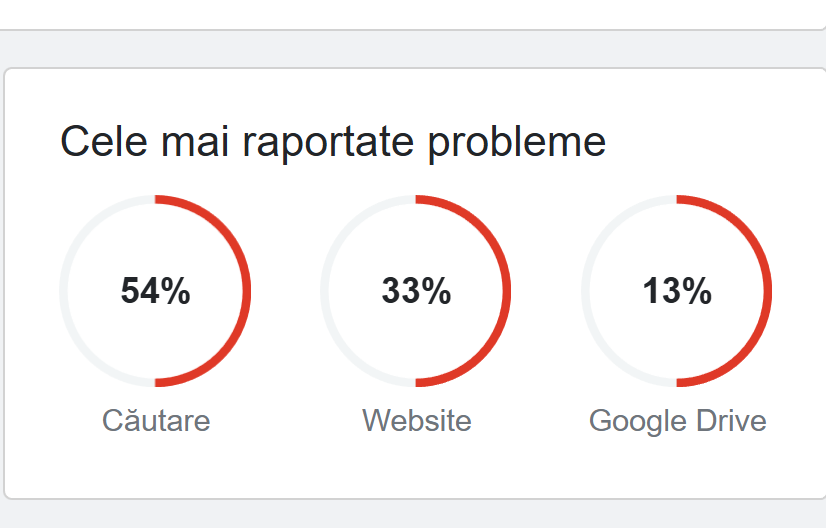Click the gray arc of Google Drive chart
The width and height of the screenshot is (826, 528).
(586, 291)
